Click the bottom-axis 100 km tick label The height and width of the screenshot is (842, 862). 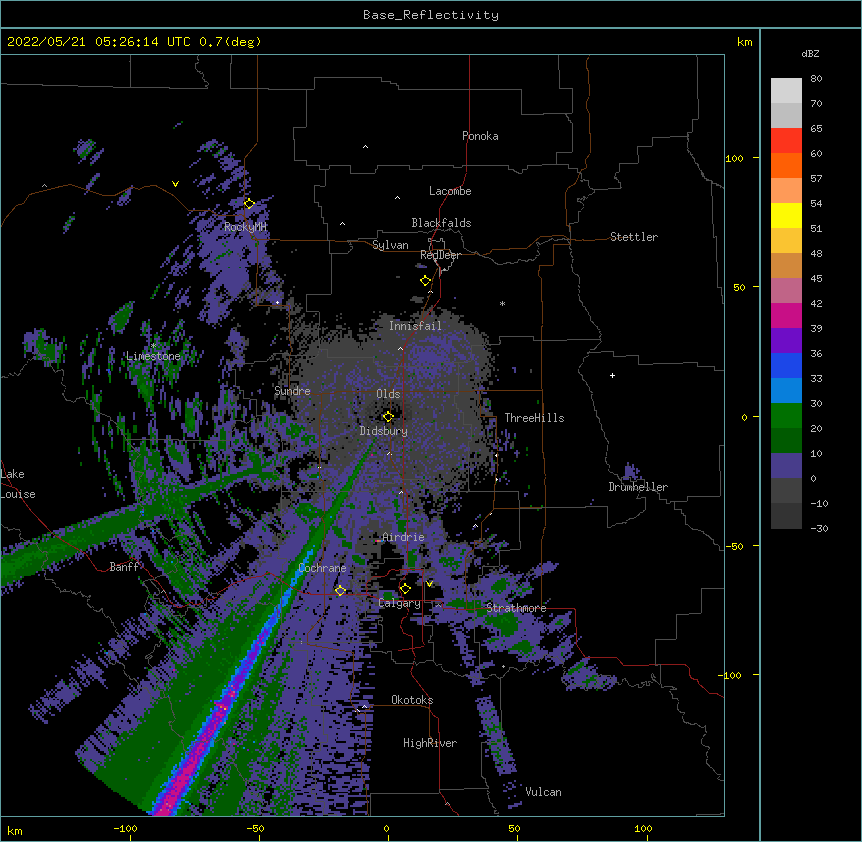point(643,828)
